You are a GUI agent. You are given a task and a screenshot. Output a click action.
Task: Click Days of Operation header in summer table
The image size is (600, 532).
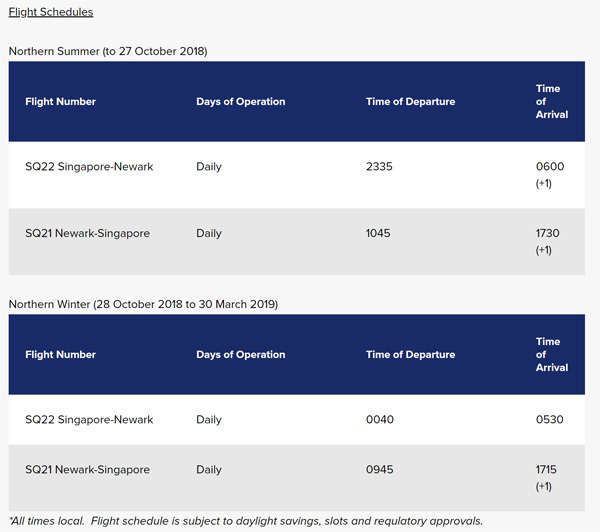point(240,102)
